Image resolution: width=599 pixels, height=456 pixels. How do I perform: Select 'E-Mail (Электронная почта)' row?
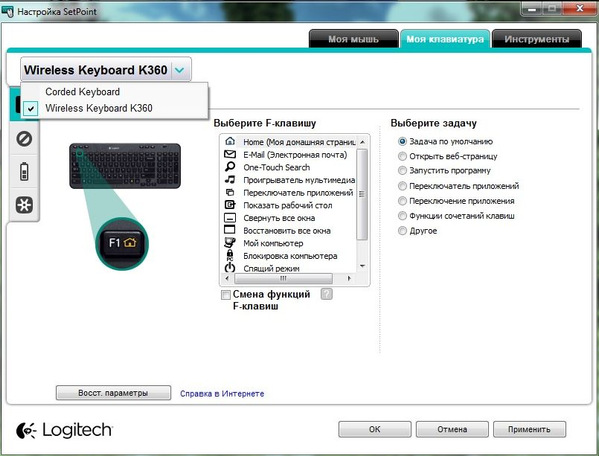pos(289,155)
